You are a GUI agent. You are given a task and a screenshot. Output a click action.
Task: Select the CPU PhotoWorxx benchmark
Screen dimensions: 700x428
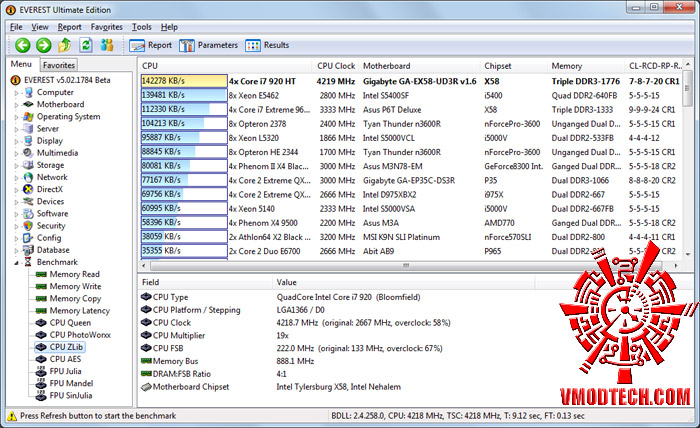click(x=80, y=335)
